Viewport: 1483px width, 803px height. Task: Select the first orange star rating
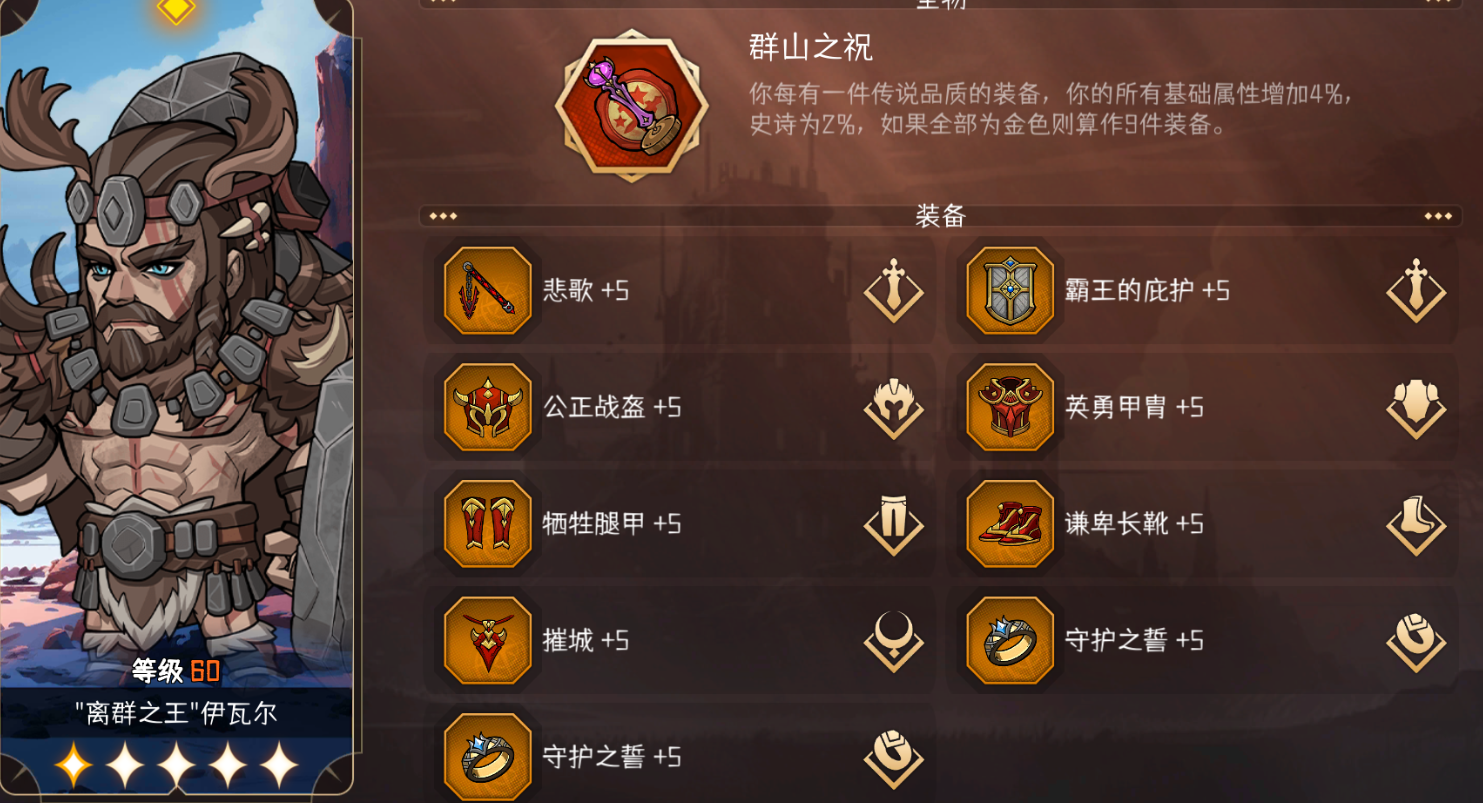point(72,766)
